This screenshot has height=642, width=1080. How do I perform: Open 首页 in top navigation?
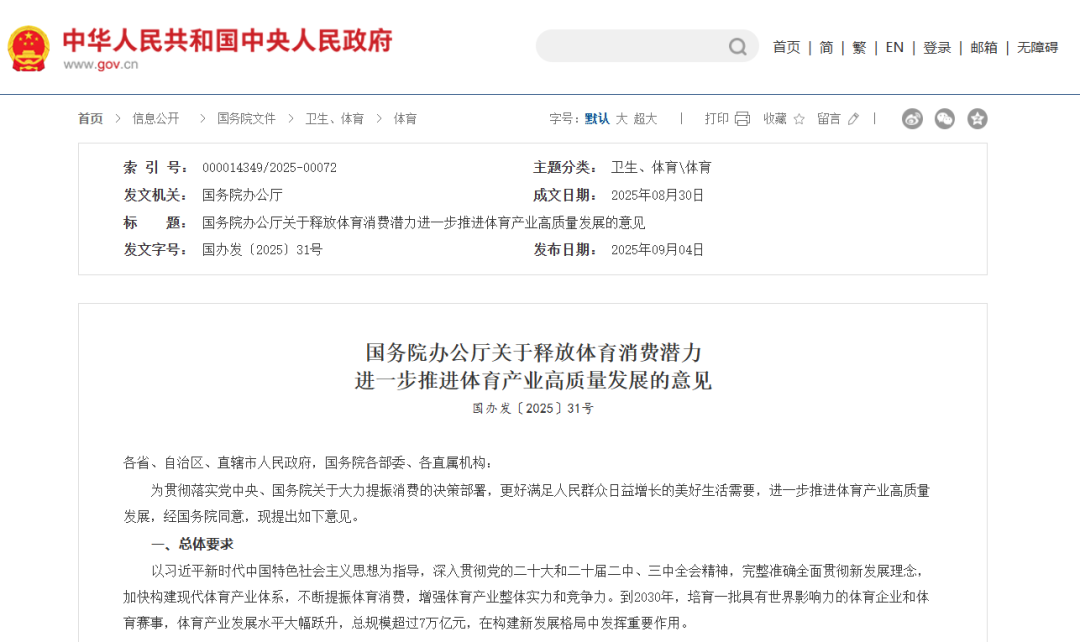(x=786, y=47)
